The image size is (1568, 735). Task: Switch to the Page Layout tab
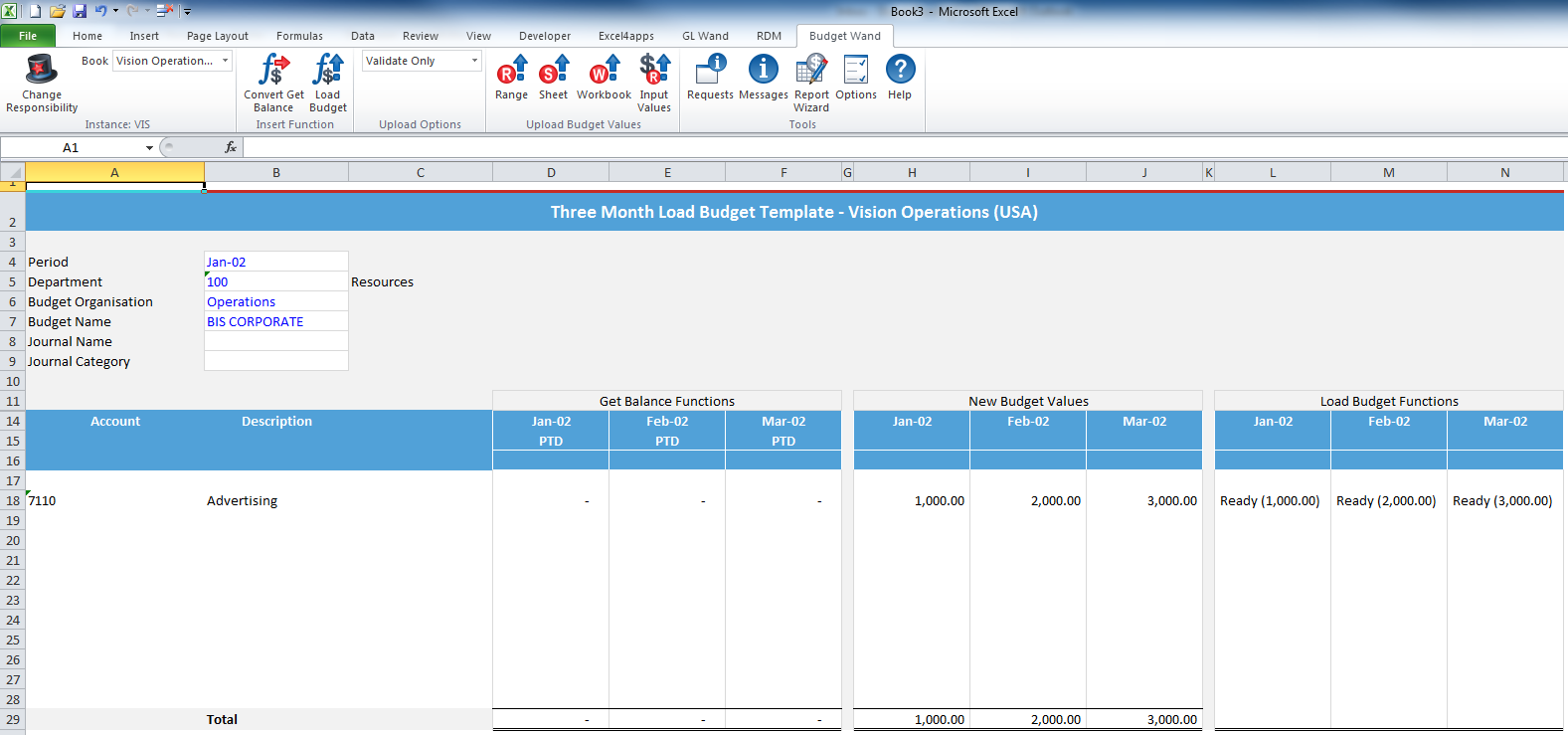coord(218,36)
